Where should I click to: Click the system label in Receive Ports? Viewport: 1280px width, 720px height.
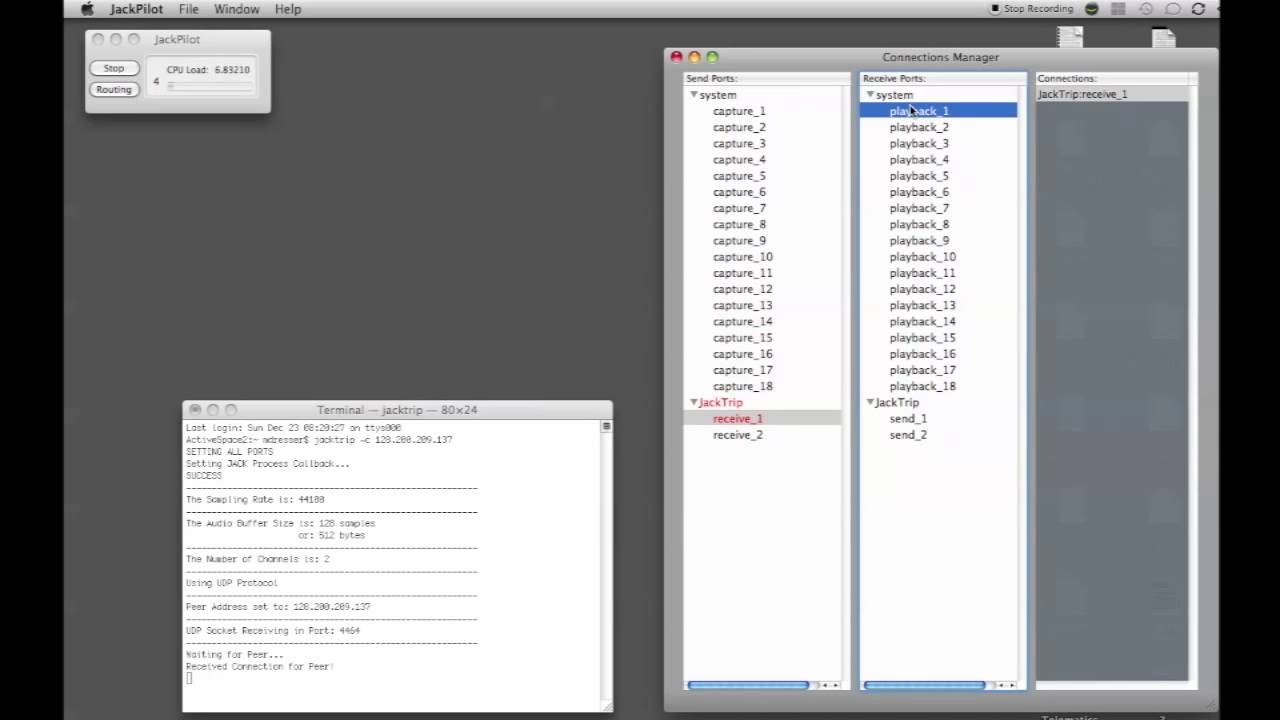click(894, 95)
